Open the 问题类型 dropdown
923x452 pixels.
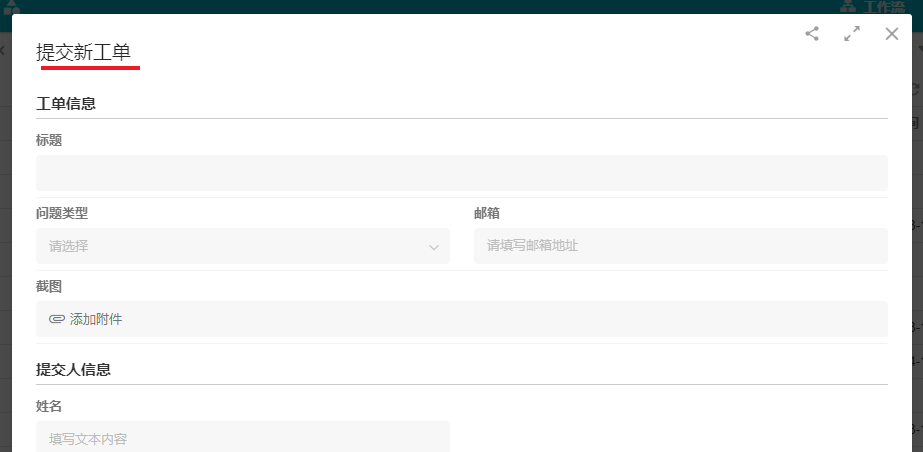[242, 246]
